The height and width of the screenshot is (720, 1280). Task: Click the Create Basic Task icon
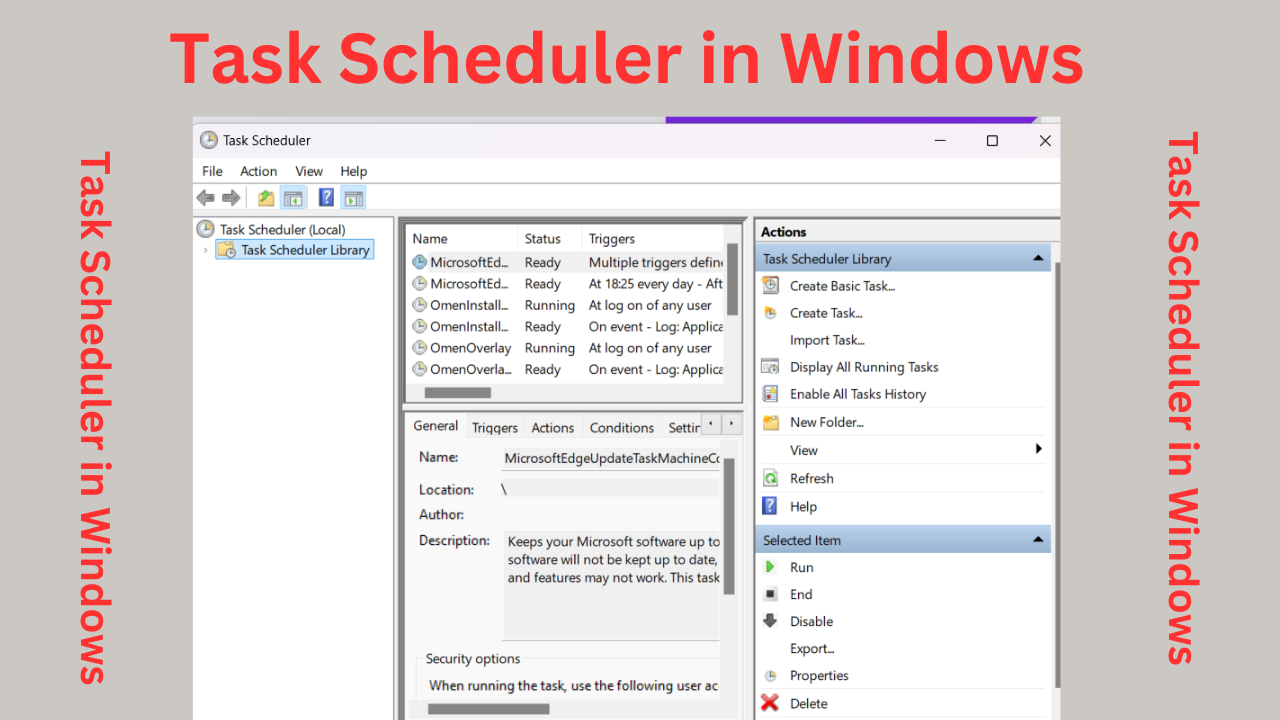coord(770,286)
